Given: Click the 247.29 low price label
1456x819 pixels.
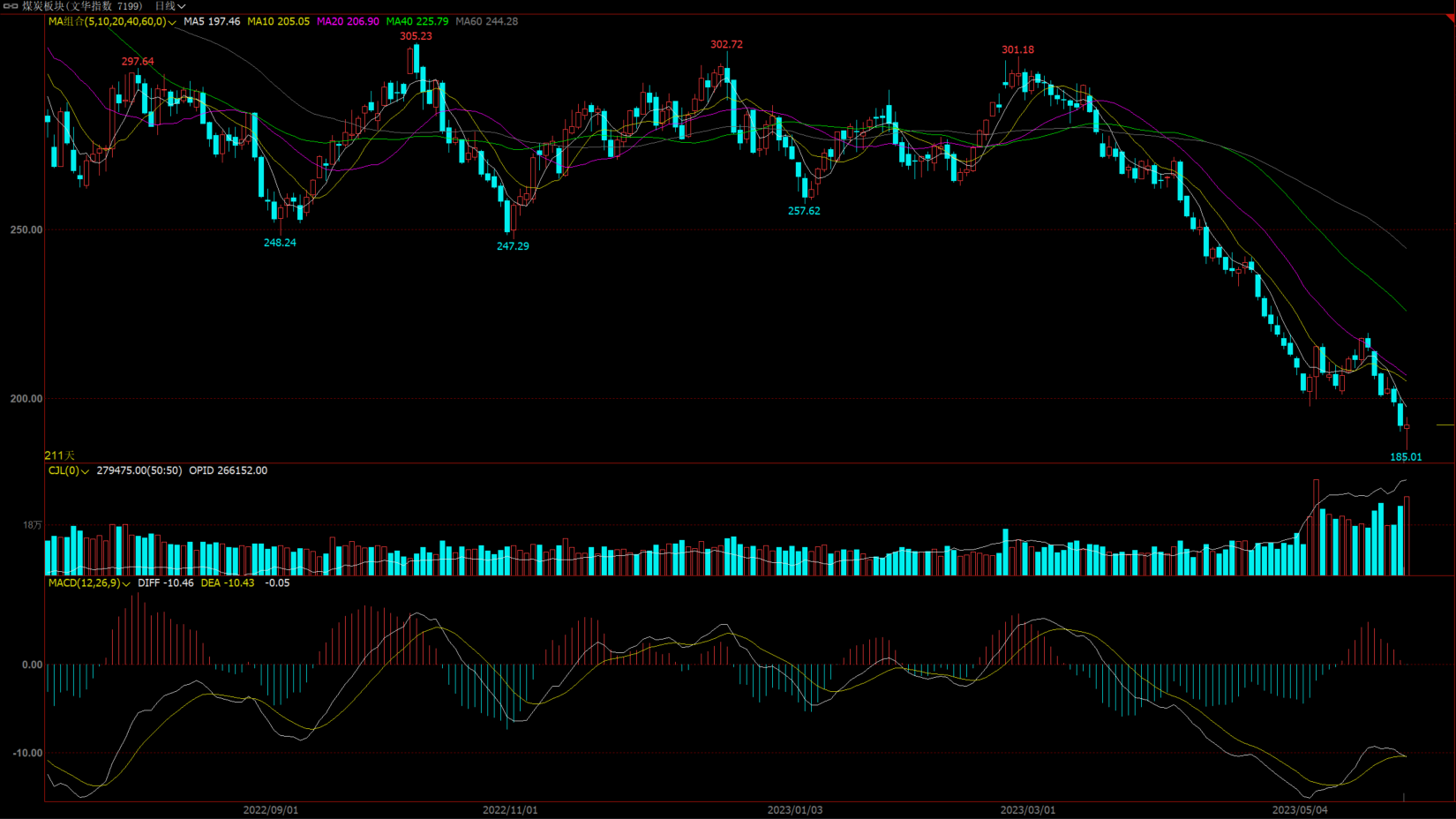Looking at the screenshot, I should coord(513,246).
